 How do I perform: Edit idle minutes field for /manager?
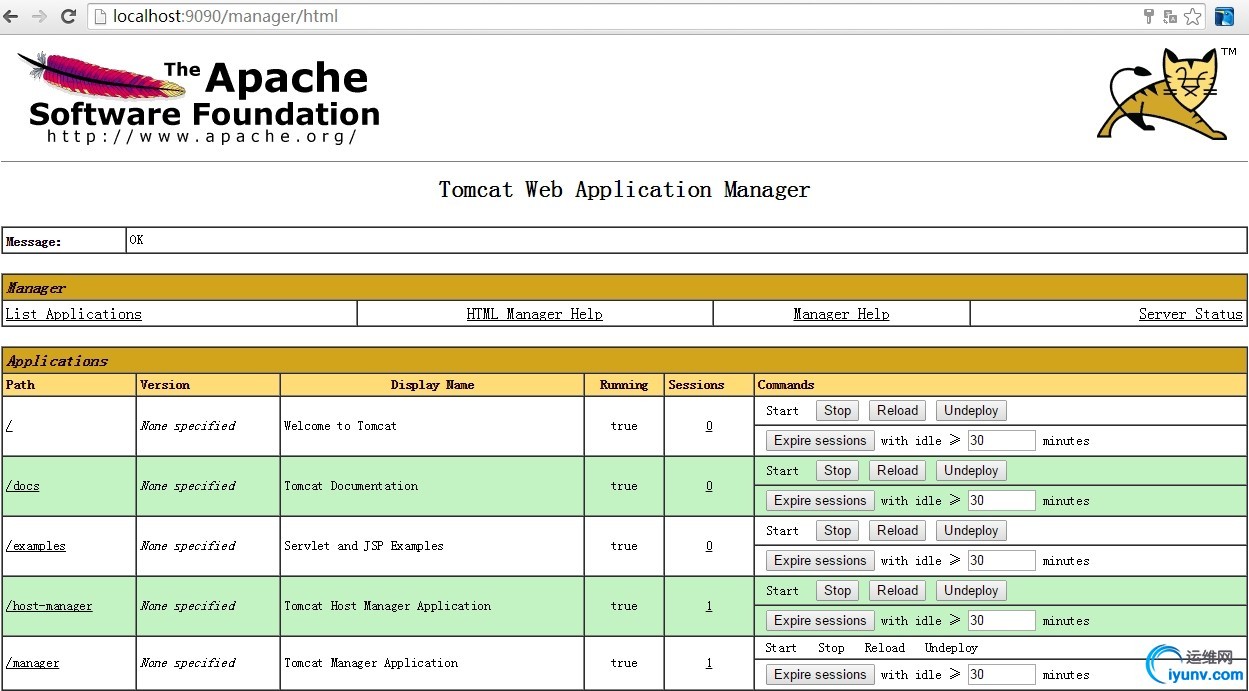[1001, 674]
